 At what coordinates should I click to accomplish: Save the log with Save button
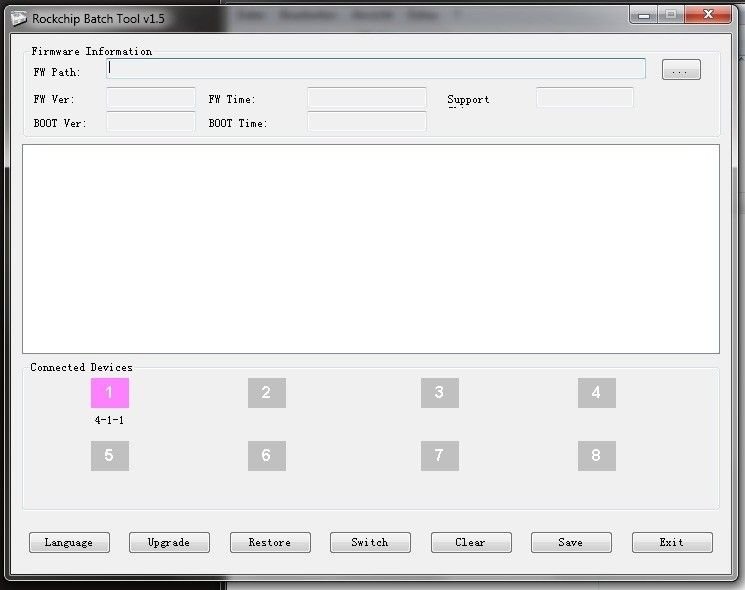(x=571, y=542)
